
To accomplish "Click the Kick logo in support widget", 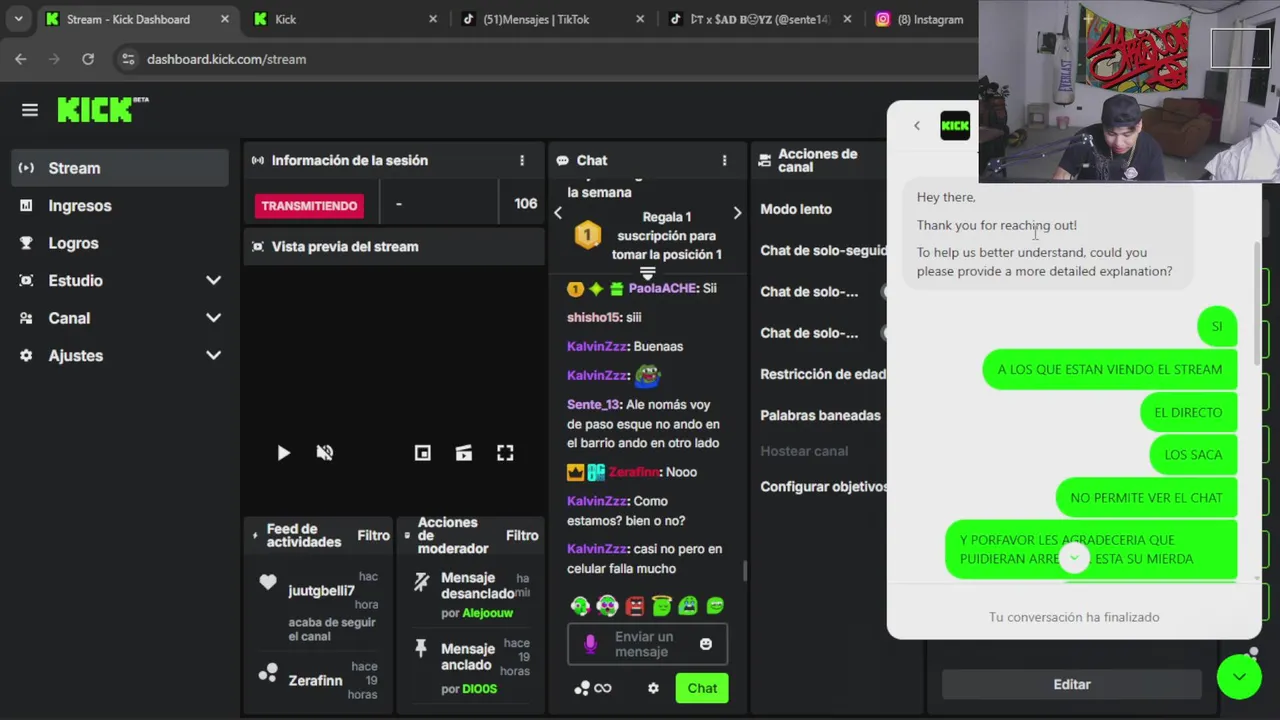I will 955,125.
